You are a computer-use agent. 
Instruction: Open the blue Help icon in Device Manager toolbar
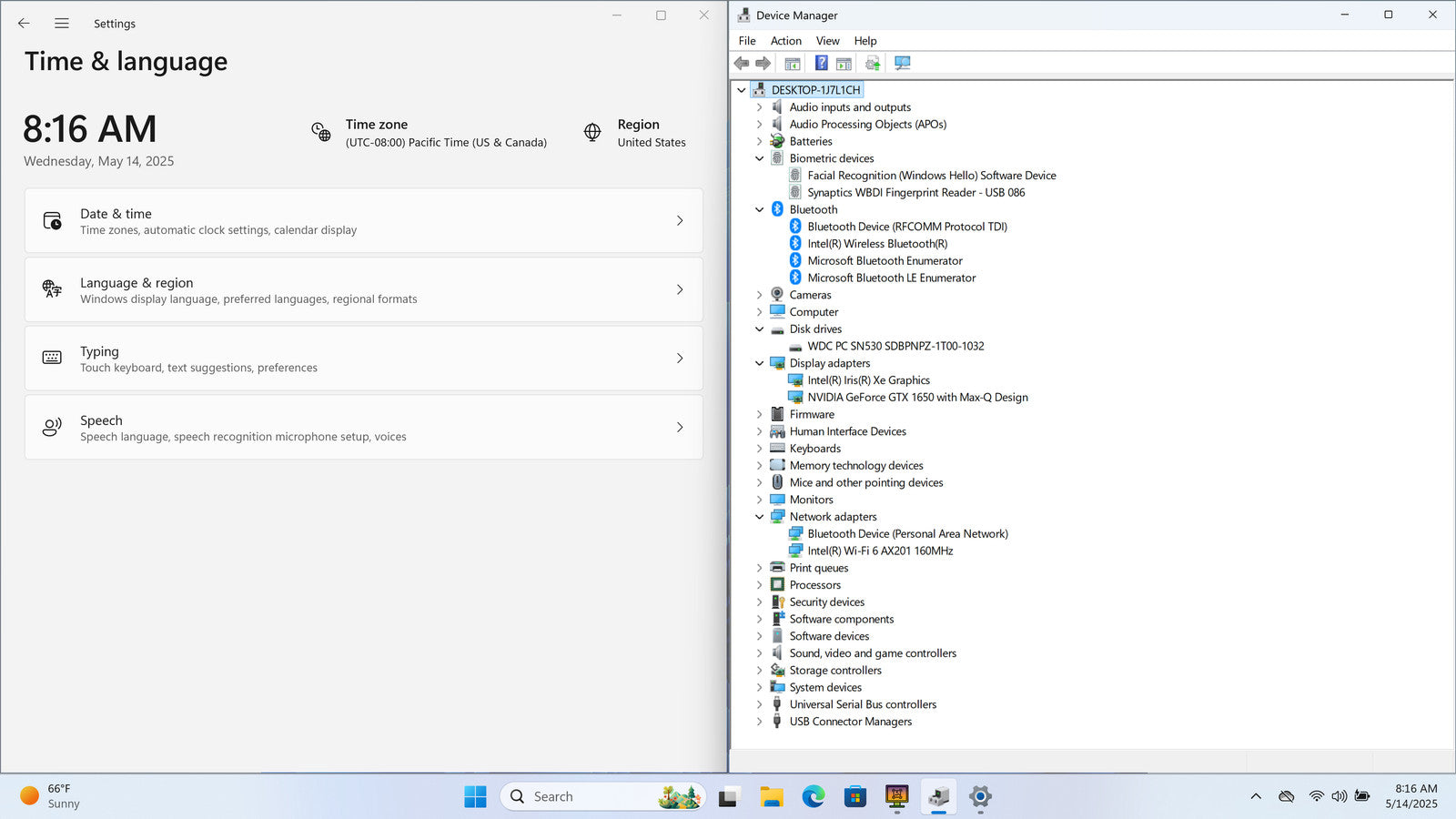[x=821, y=63]
